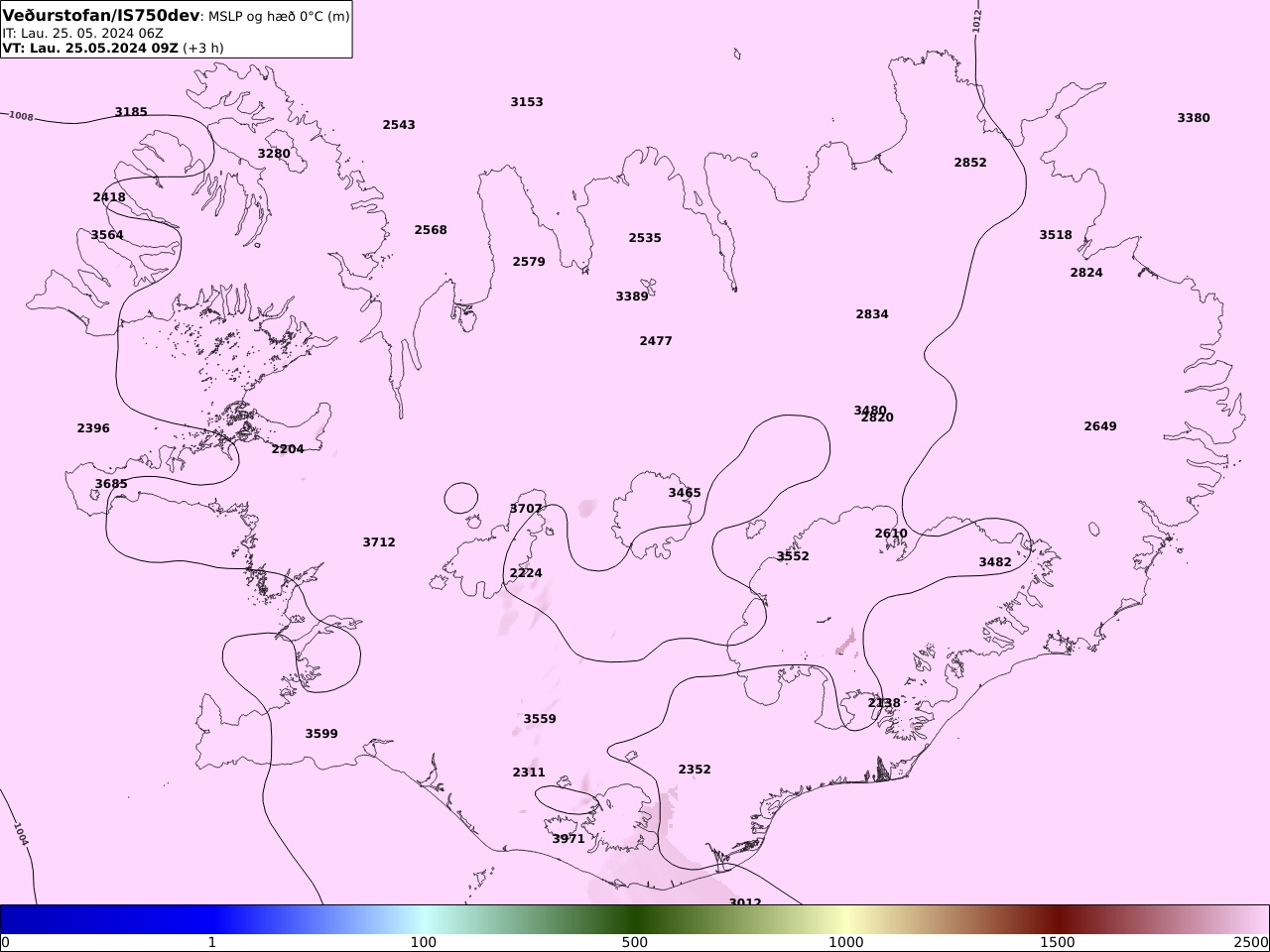Click the 2138 label near the coast

(884, 703)
